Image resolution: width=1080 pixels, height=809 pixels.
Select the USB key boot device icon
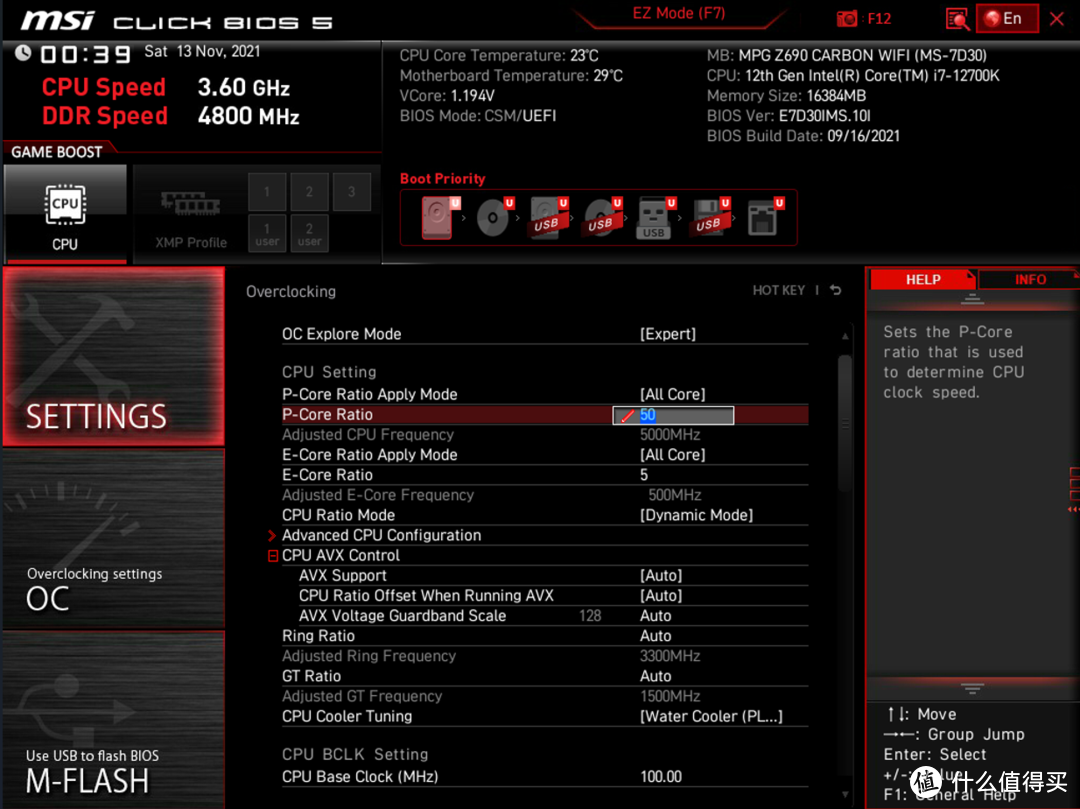[653, 218]
